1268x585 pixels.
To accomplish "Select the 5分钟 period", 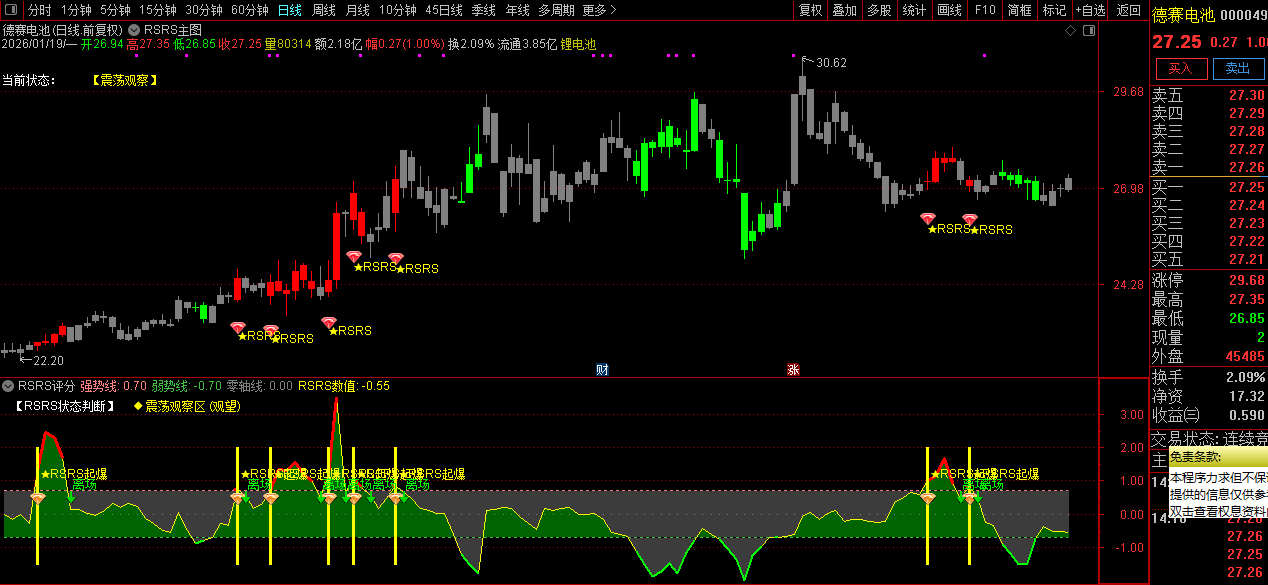I will pyautogui.click(x=115, y=10).
